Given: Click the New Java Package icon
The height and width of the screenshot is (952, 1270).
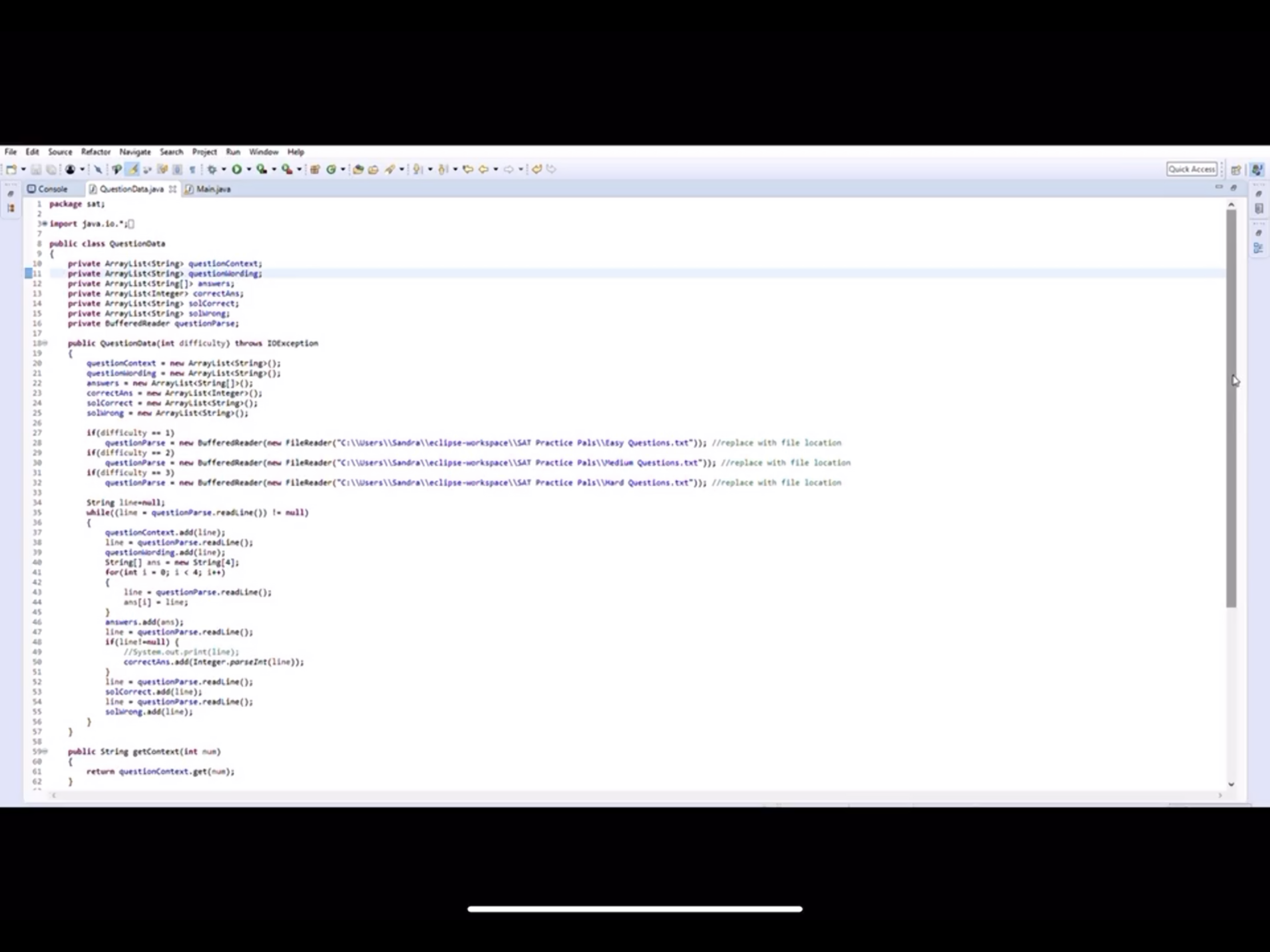Looking at the screenshot, I should tap(315, 170).
